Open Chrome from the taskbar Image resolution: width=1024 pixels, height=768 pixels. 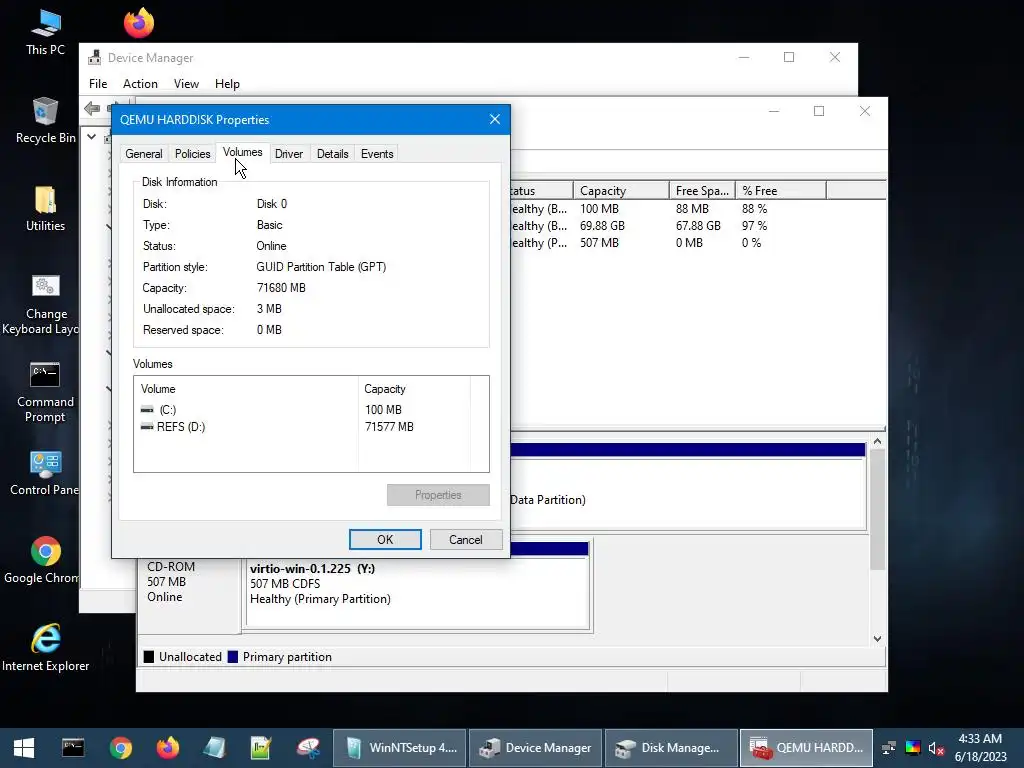click(121, 748)
